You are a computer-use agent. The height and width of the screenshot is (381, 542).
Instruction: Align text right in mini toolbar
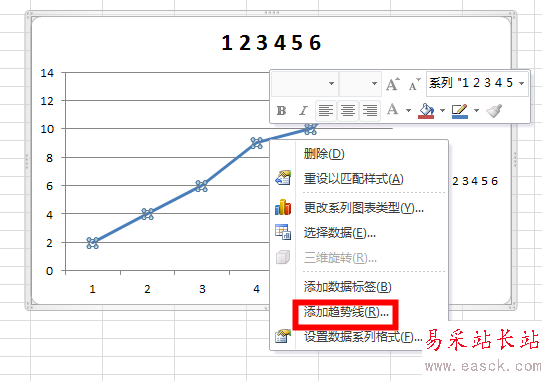(370, 111)
